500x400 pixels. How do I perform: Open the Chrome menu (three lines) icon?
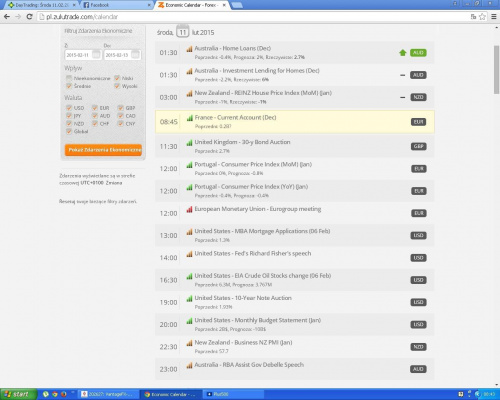(x=494, y=17)
